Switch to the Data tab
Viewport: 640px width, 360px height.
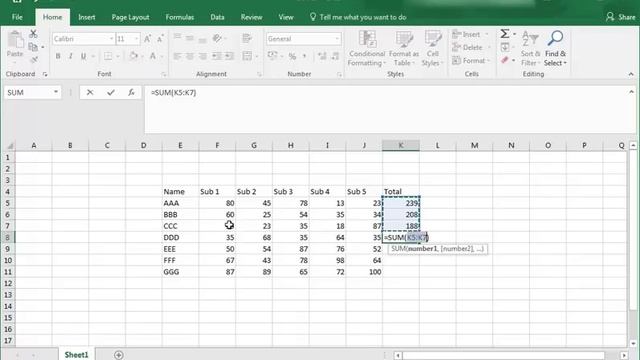[217, 17]
